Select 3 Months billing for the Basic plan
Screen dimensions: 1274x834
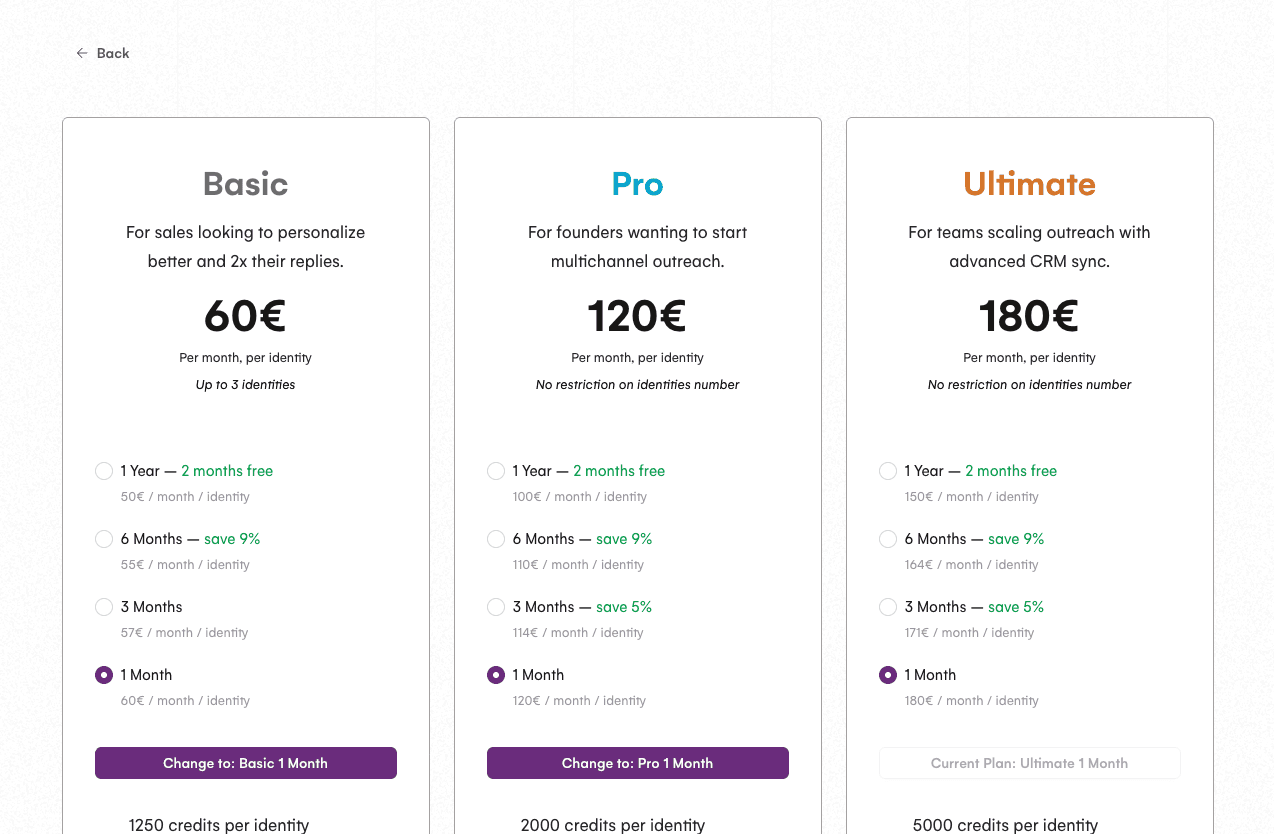click(x=104, y=607)
